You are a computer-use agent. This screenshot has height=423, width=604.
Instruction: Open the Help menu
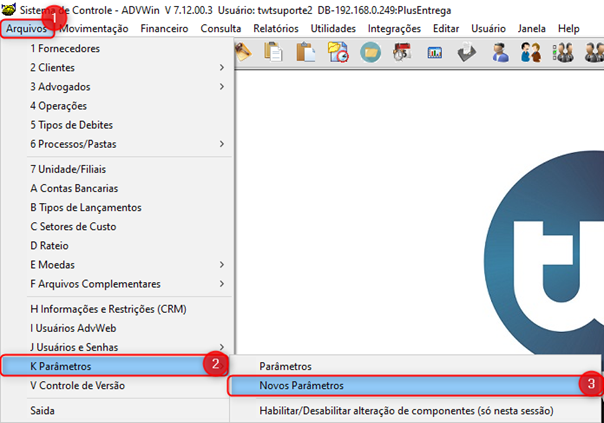(569, 29)
